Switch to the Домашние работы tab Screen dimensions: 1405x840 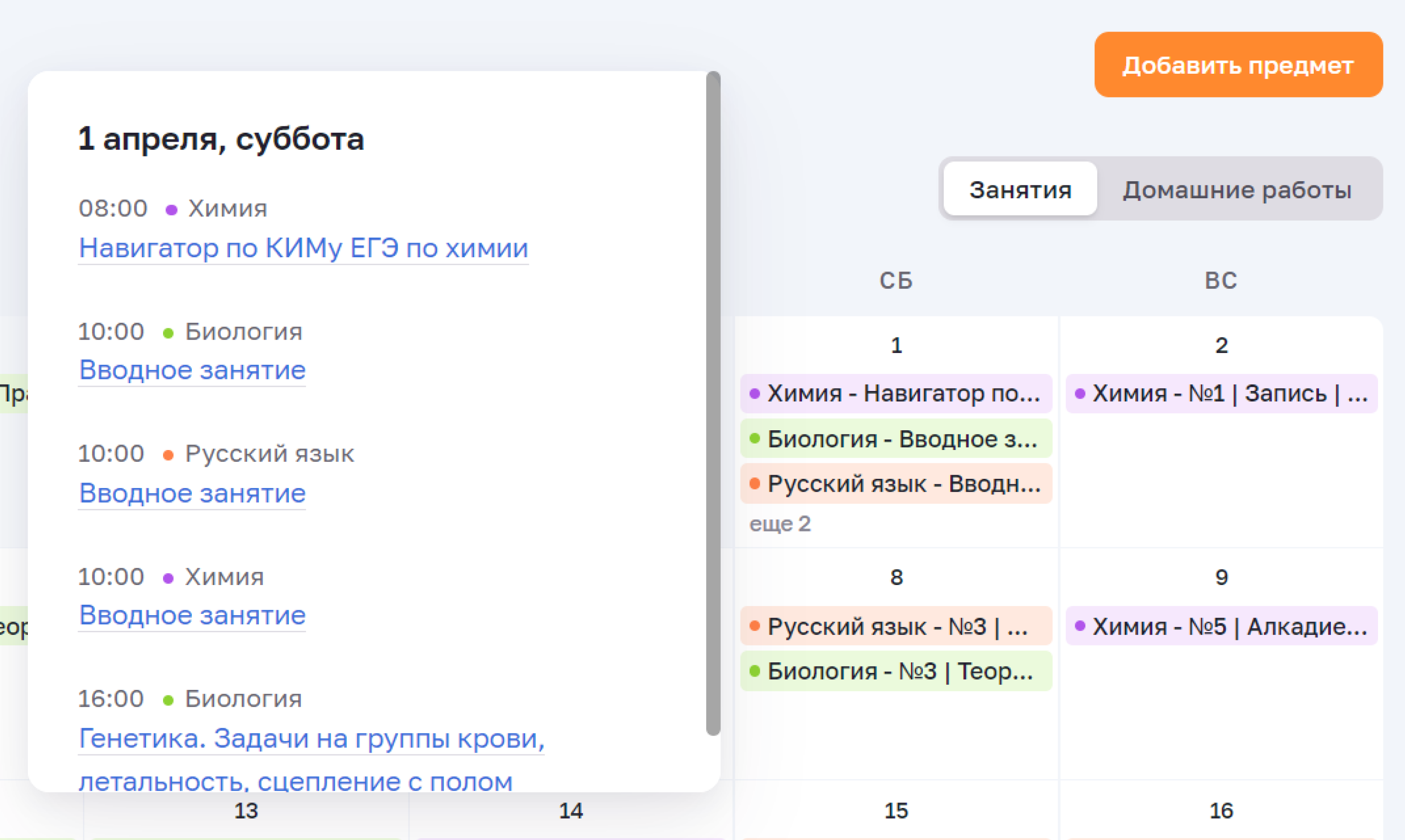tap(1237, 189)
